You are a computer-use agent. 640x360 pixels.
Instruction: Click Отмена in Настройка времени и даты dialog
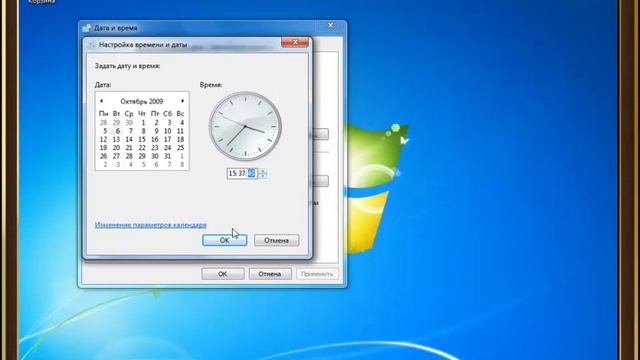276,240
